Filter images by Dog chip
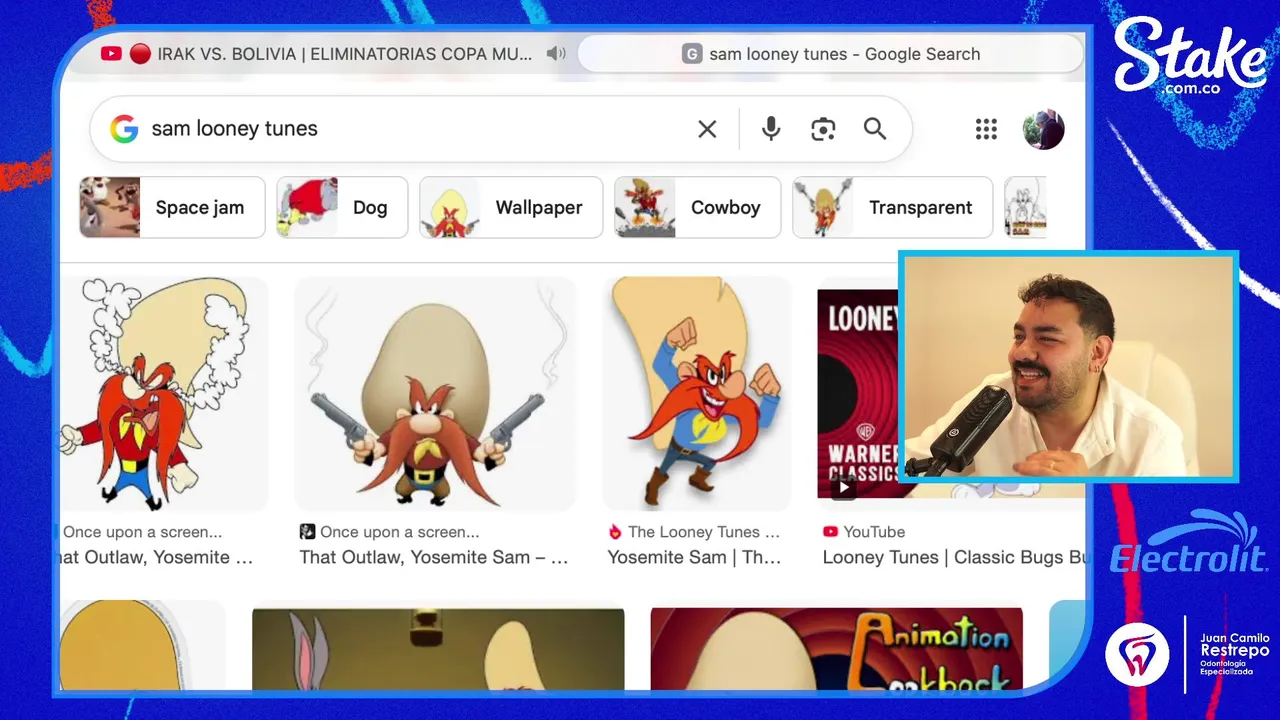The image size is (1280, 720). click(342, 208)
